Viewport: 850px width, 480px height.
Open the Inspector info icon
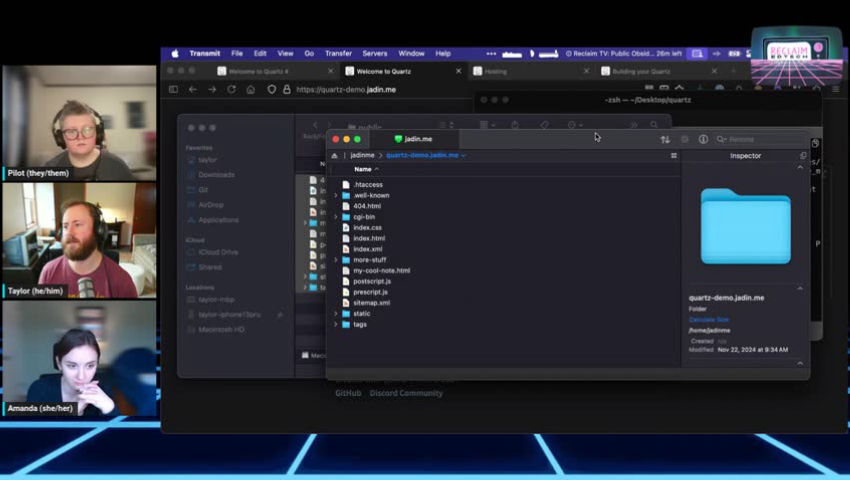coord(703,139)
